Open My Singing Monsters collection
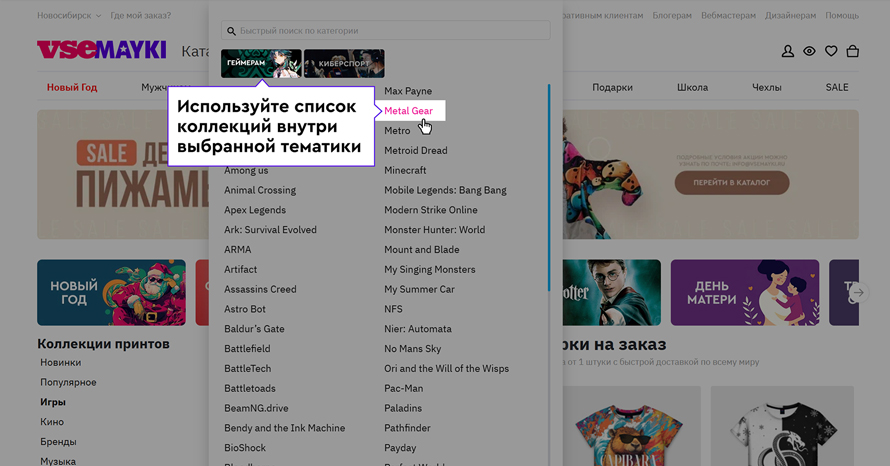This screenshot has height=466, width=890. coord(430,270)
